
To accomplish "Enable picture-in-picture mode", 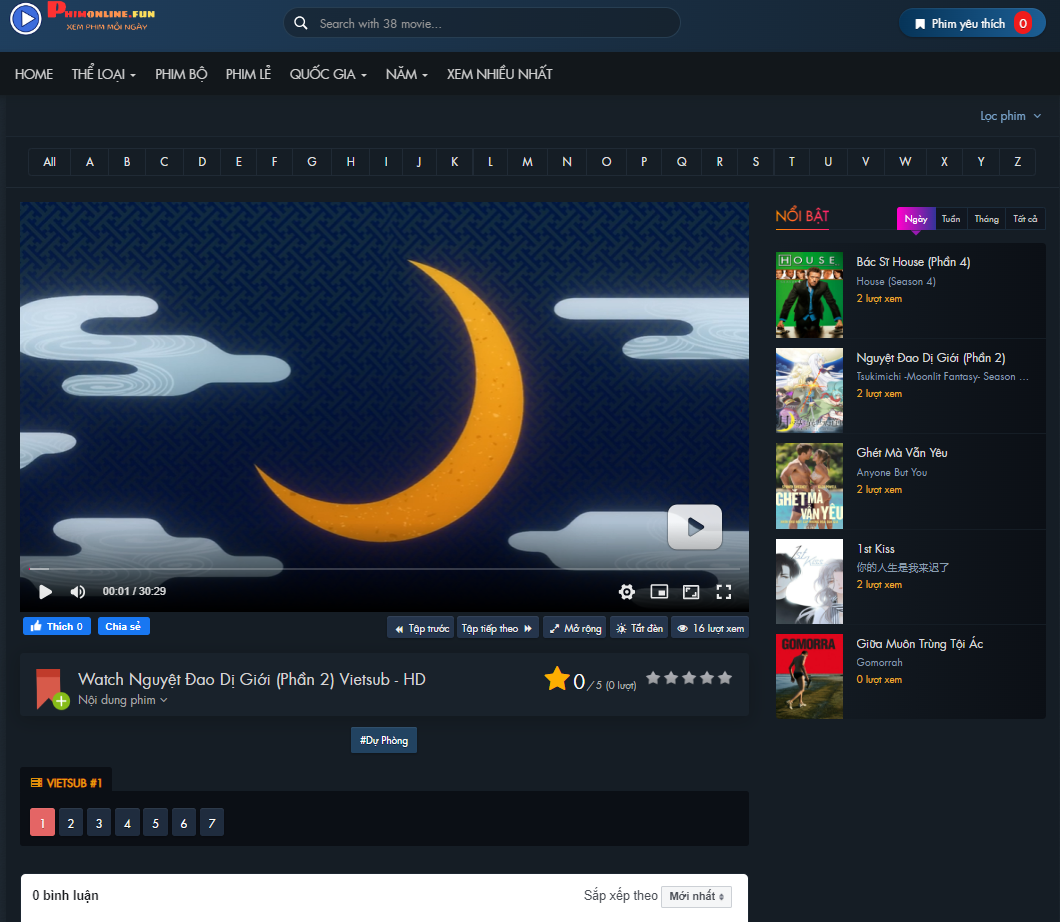I will pyautogui.click(x=658, y=591).
